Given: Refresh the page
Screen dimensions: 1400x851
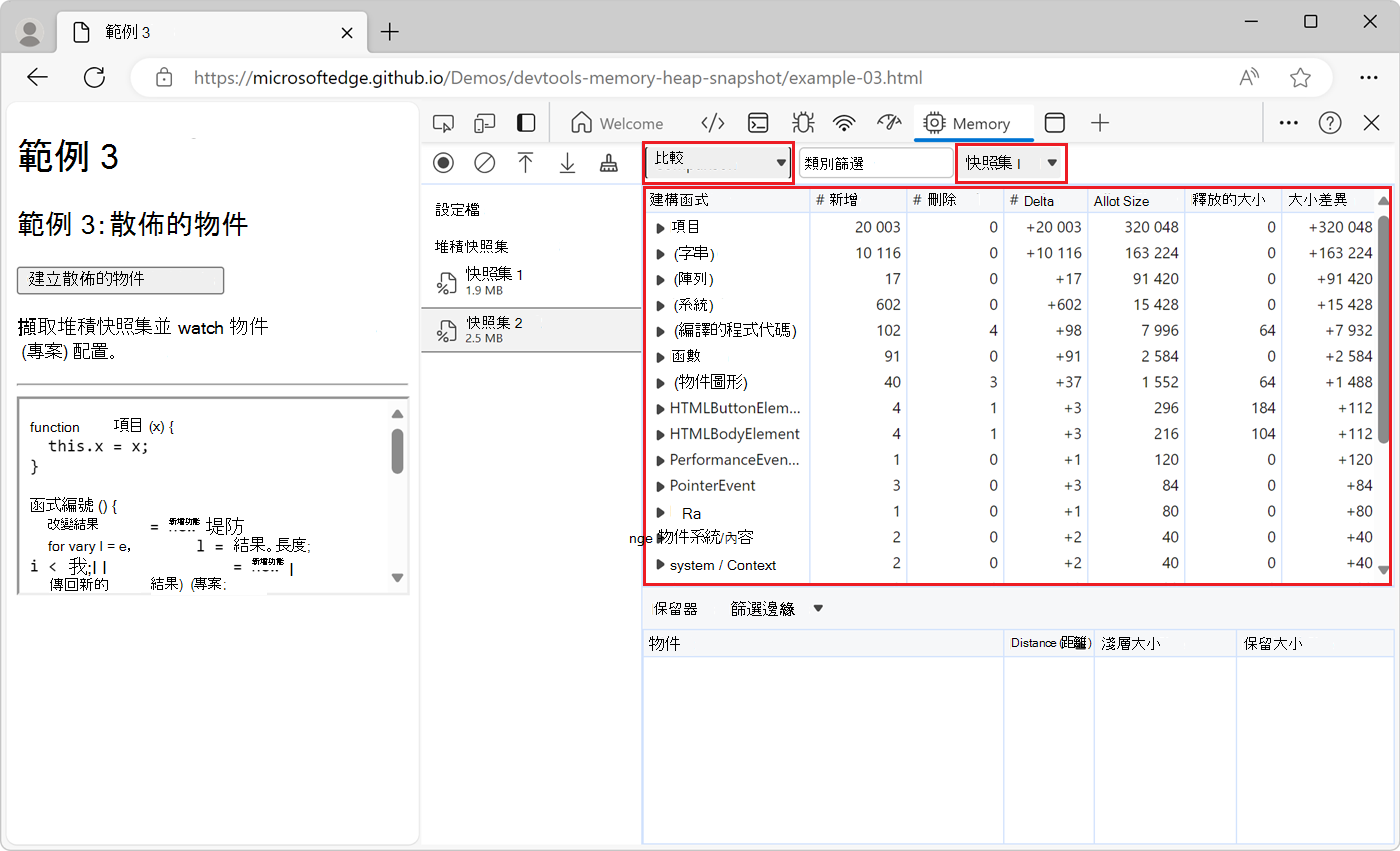Looking at the screenshot, I should pos(95,77).
